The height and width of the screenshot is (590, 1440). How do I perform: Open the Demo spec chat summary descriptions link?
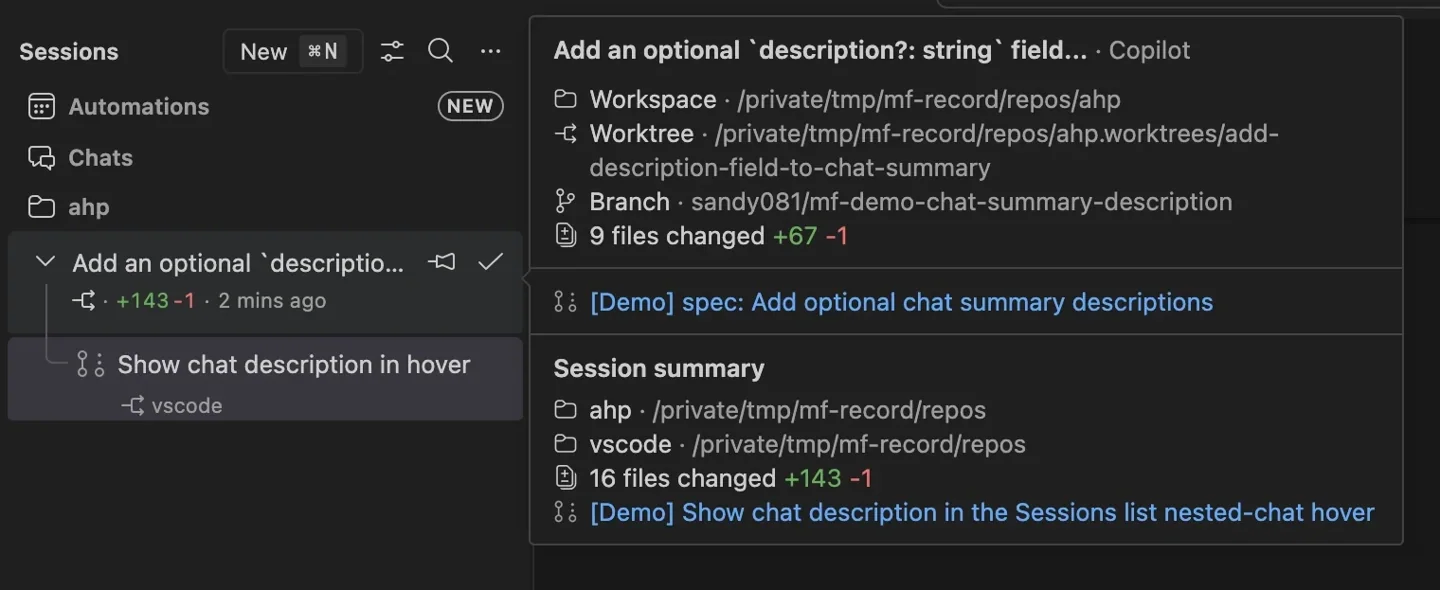pyautogui.click(x=901, y=302)
